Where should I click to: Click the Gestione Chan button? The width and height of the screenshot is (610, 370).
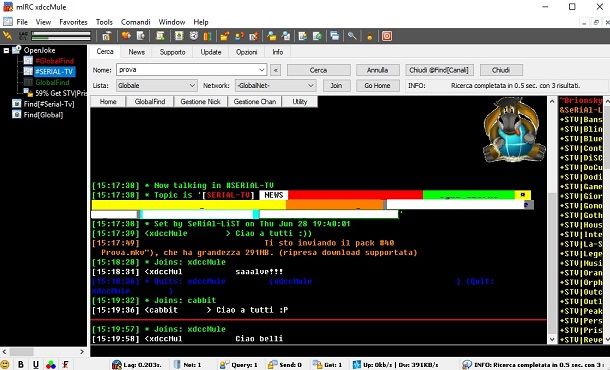coord(255,102)
